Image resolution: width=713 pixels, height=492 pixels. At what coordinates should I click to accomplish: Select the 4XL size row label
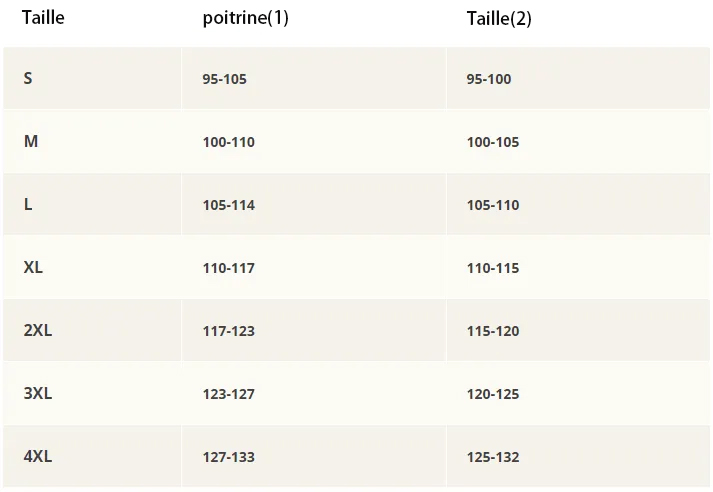click(38, 457)
